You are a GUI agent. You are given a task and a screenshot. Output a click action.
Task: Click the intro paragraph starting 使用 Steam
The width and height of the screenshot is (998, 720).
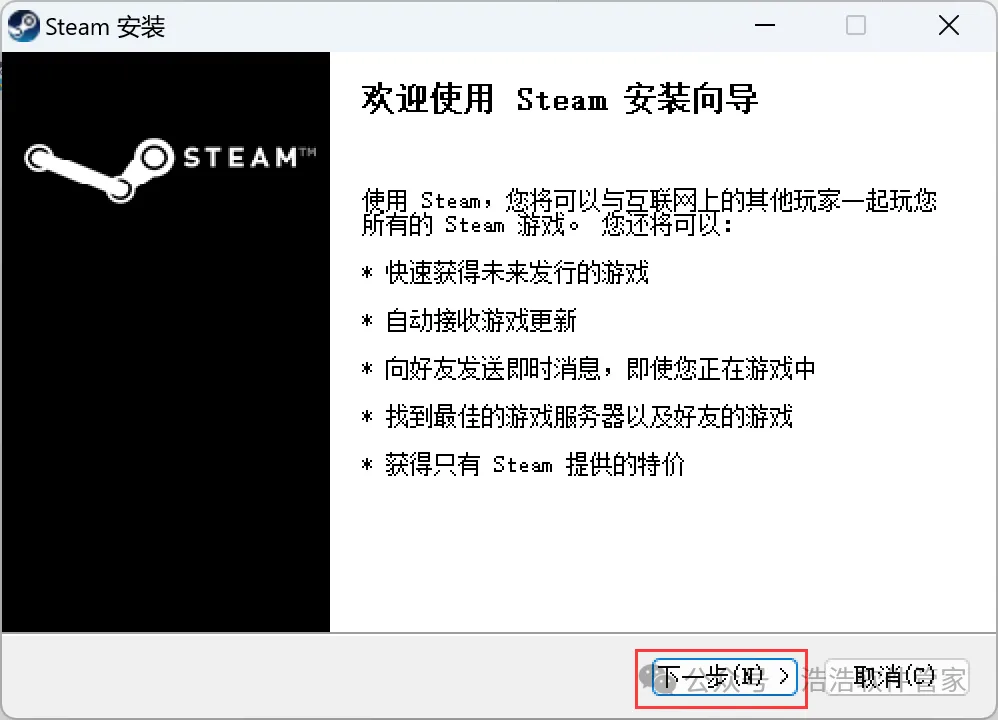[649, 212]
